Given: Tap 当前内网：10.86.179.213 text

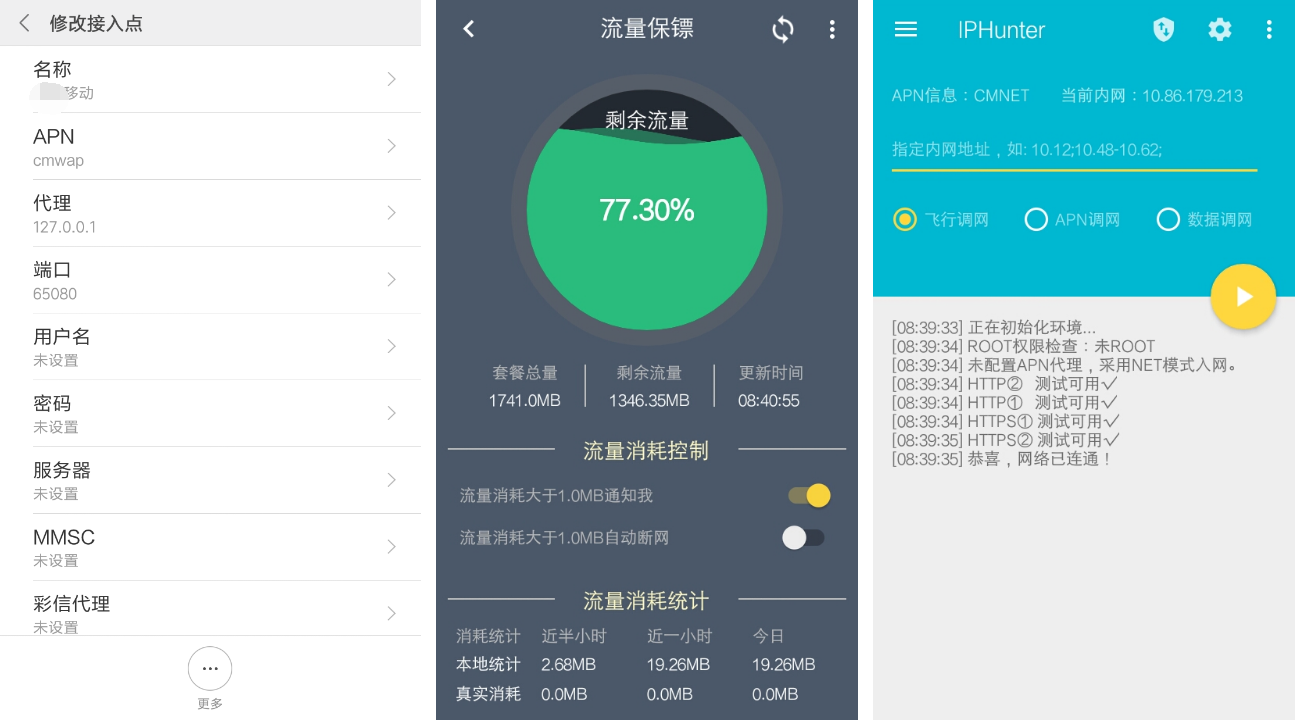Looking at the screenshot, I should click(x=1152, y=96).
